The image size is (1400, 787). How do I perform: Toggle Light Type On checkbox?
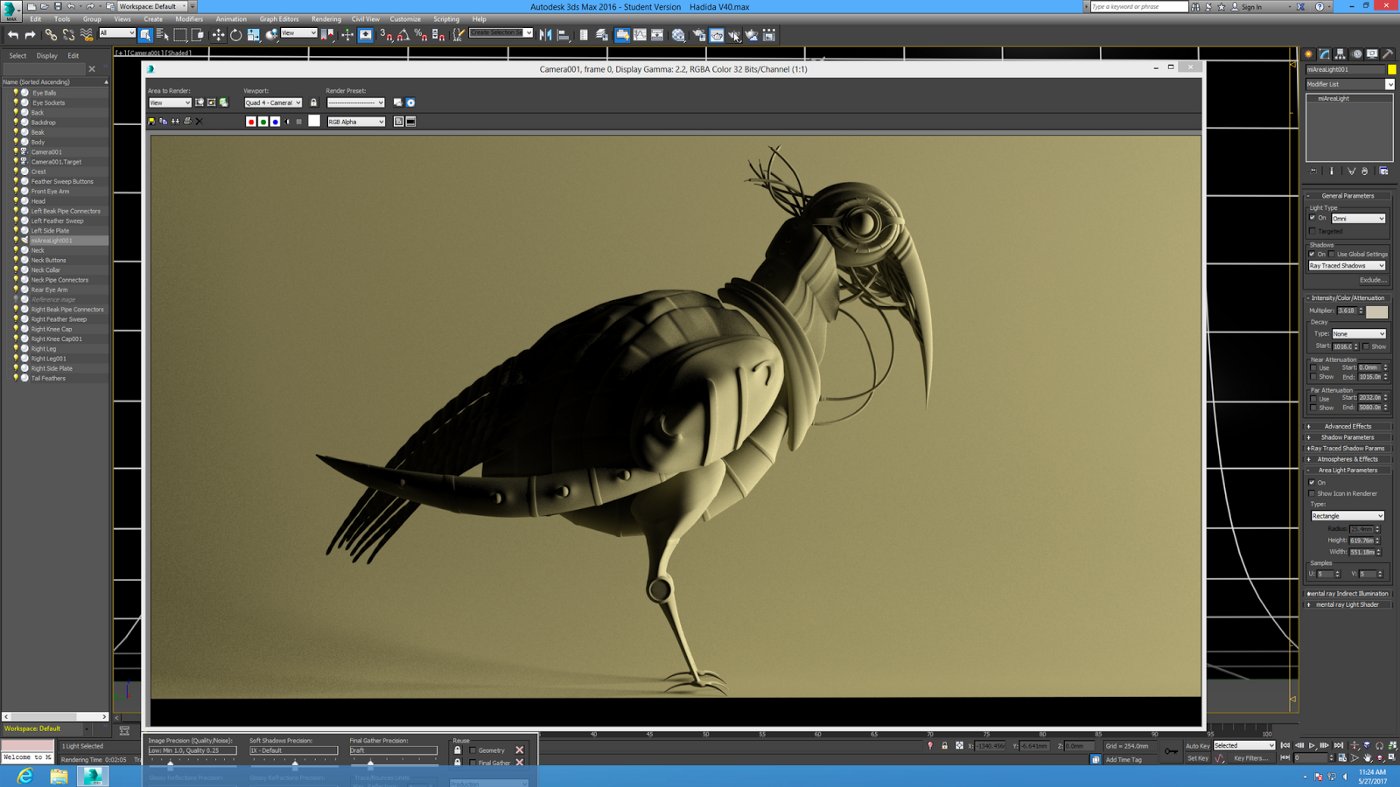coord(1313,218)
